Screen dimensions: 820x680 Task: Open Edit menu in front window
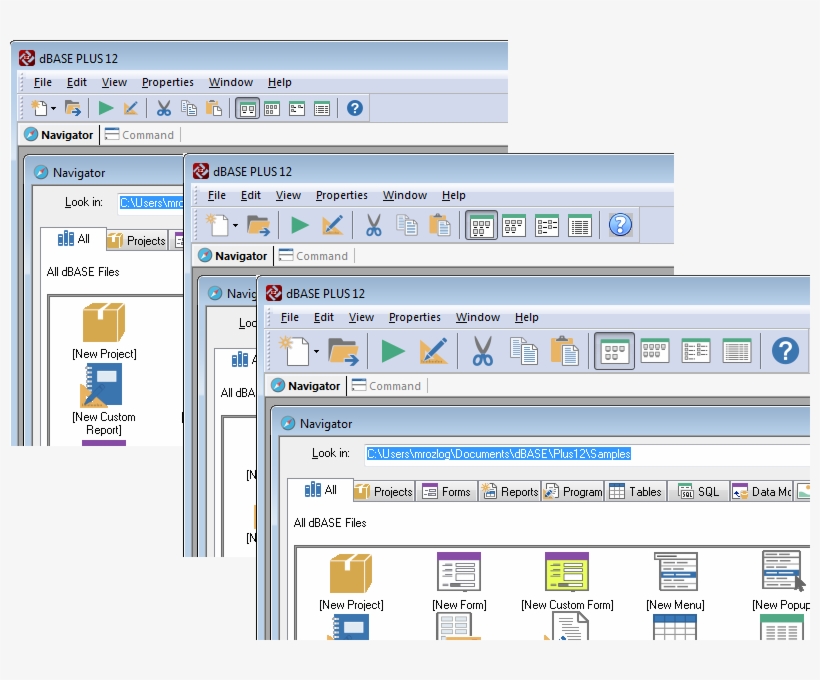[324, 317]
